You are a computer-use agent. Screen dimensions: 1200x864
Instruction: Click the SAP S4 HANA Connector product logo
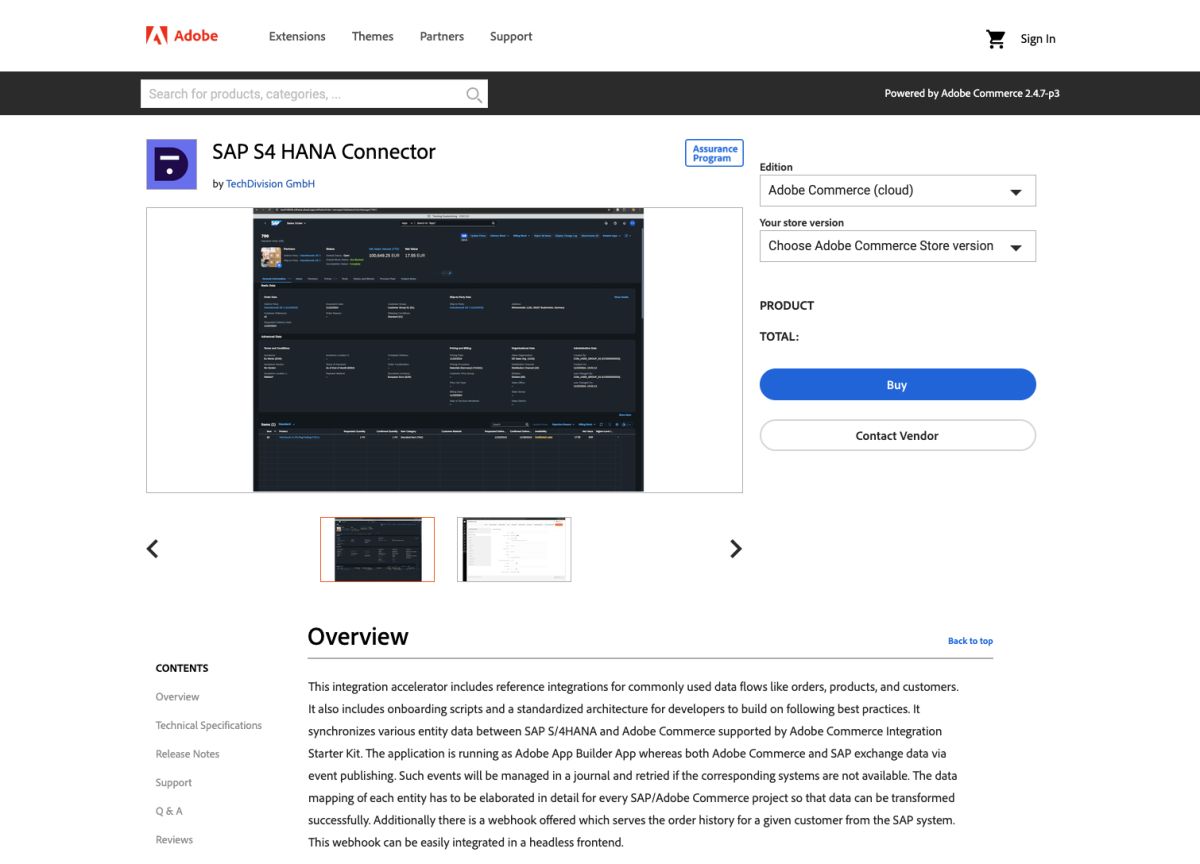tap(171, 163)
